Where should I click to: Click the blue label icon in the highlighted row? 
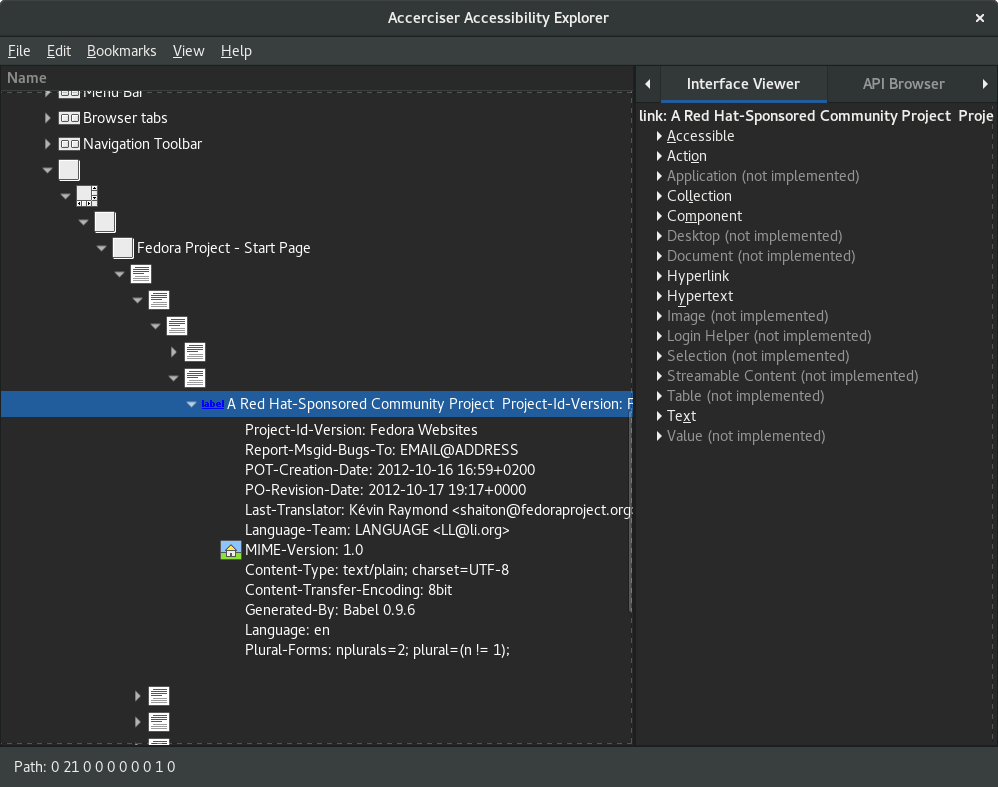213,404
